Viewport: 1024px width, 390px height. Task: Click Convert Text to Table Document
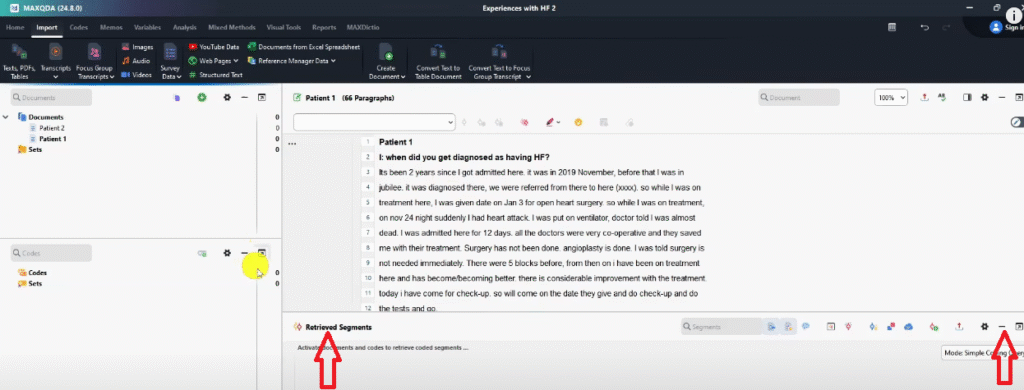pos(438,61)
